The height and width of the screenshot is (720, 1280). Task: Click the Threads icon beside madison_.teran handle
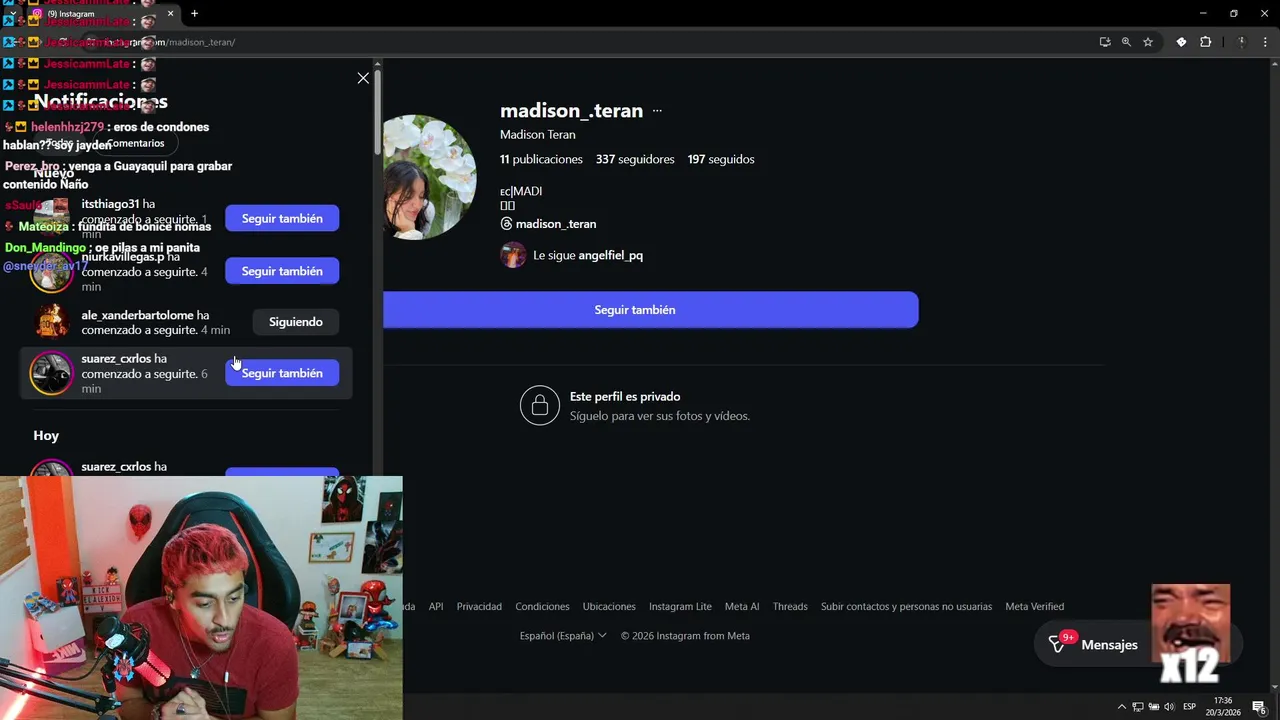pyautogui.click(x=506, y=224)
